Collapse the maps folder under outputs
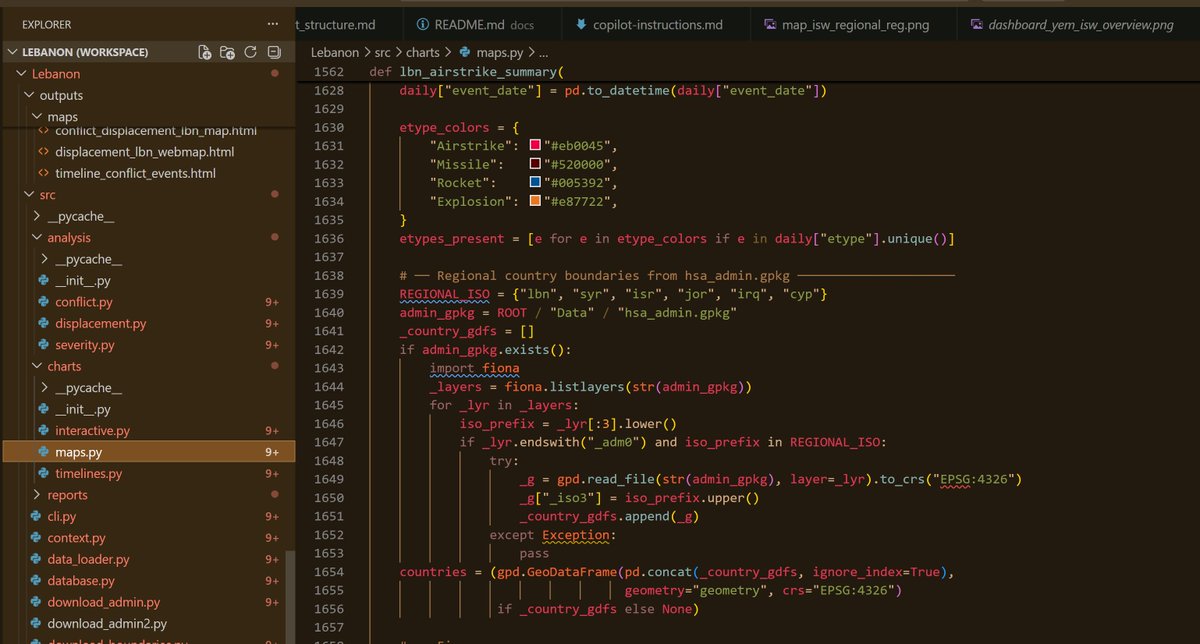1200x644 pixels. pyautogui.click(x=37, y=117)
